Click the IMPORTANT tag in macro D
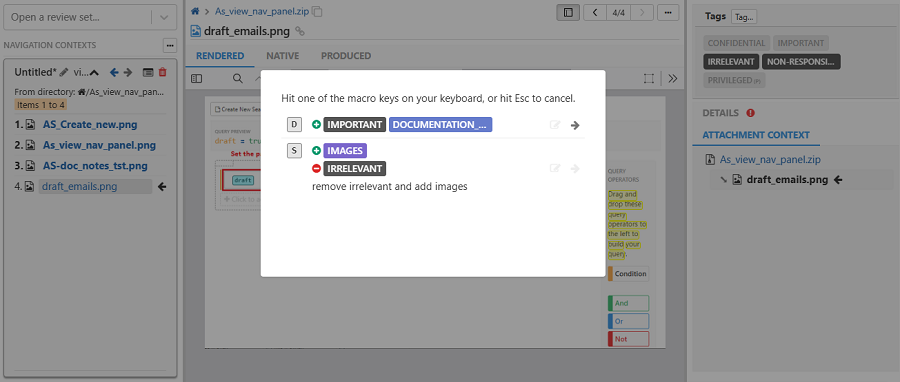This screenshot has height=382, width=900. 355,124
